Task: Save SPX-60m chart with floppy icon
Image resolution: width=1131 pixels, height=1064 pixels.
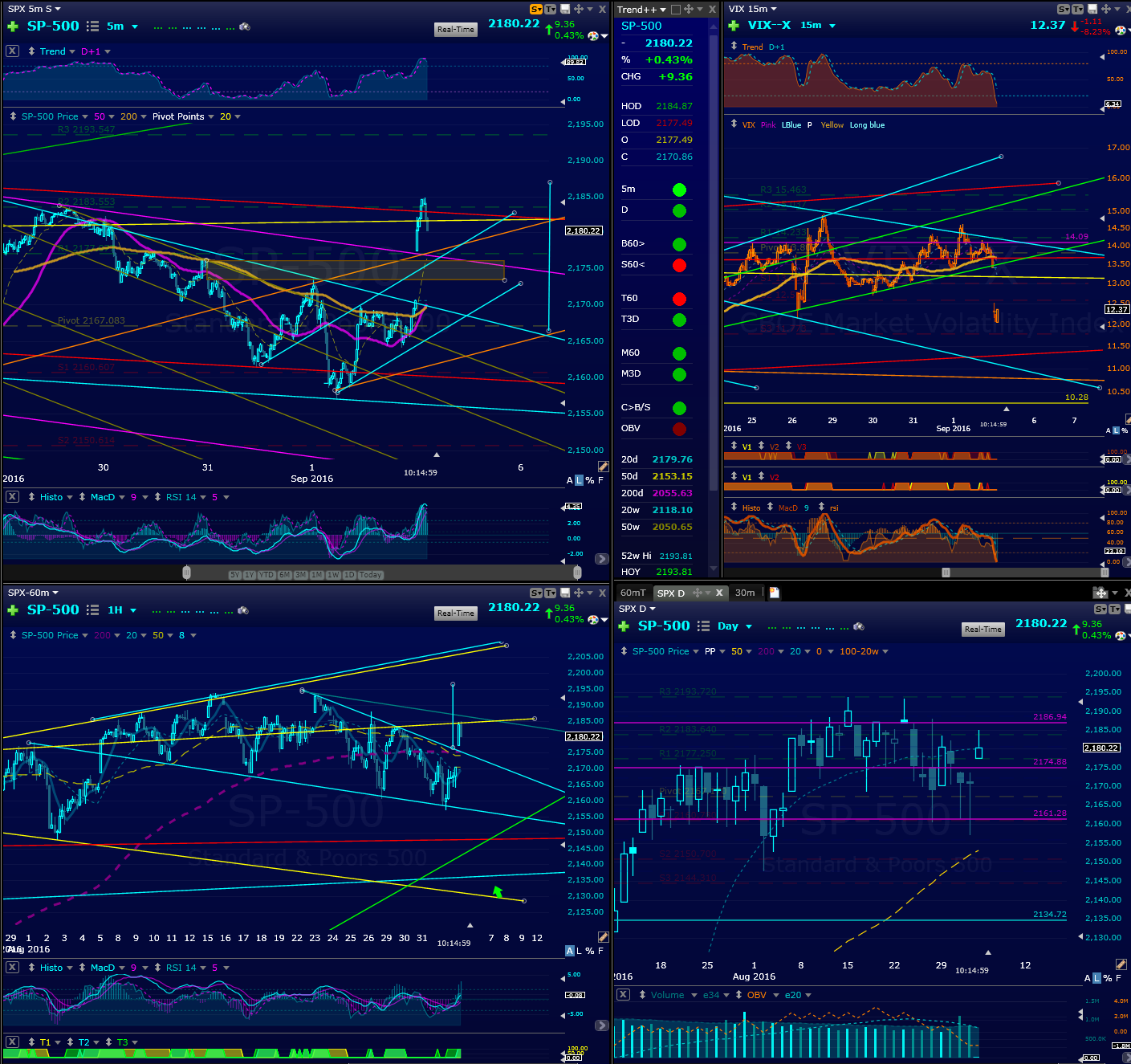Action: [565, 593]
